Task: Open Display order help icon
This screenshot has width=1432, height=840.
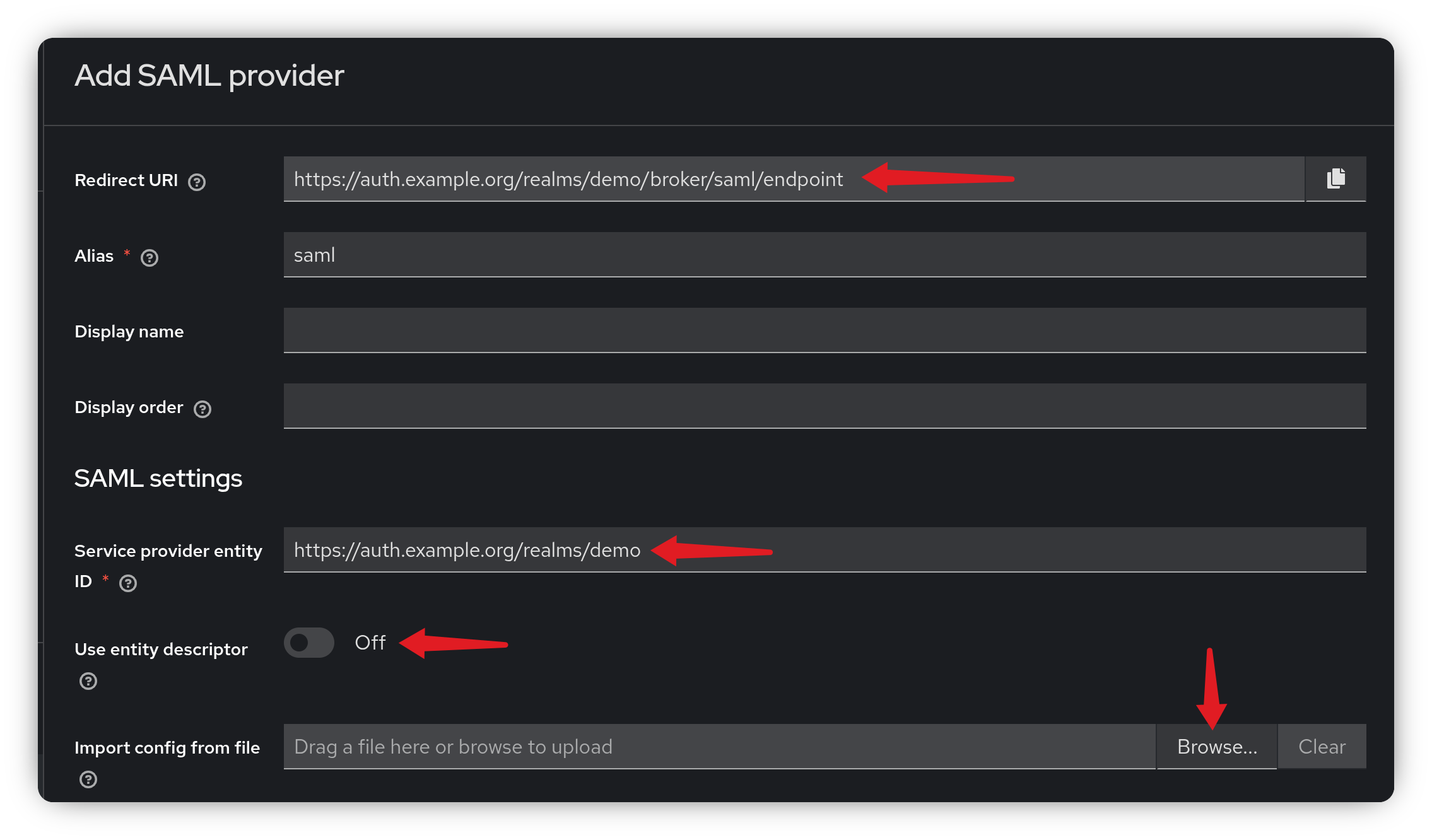Action: [x=202, y=409]
